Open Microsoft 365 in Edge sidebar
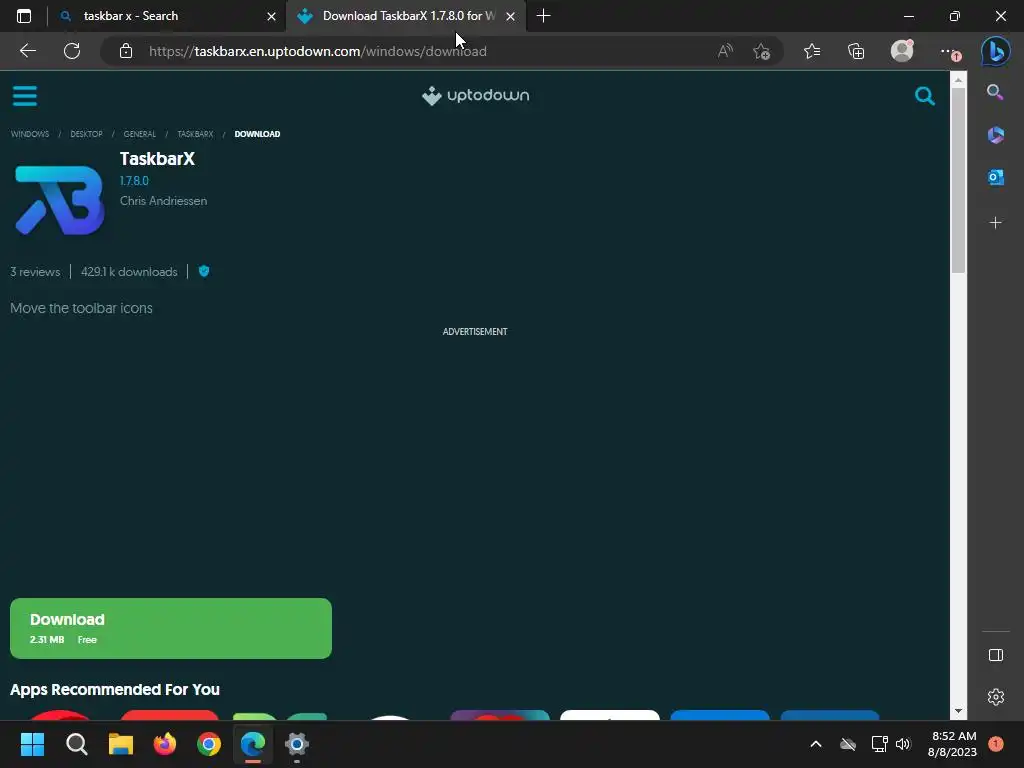Image resolution: width=1024 pixels, height=768 pixels. coord(995,135)
